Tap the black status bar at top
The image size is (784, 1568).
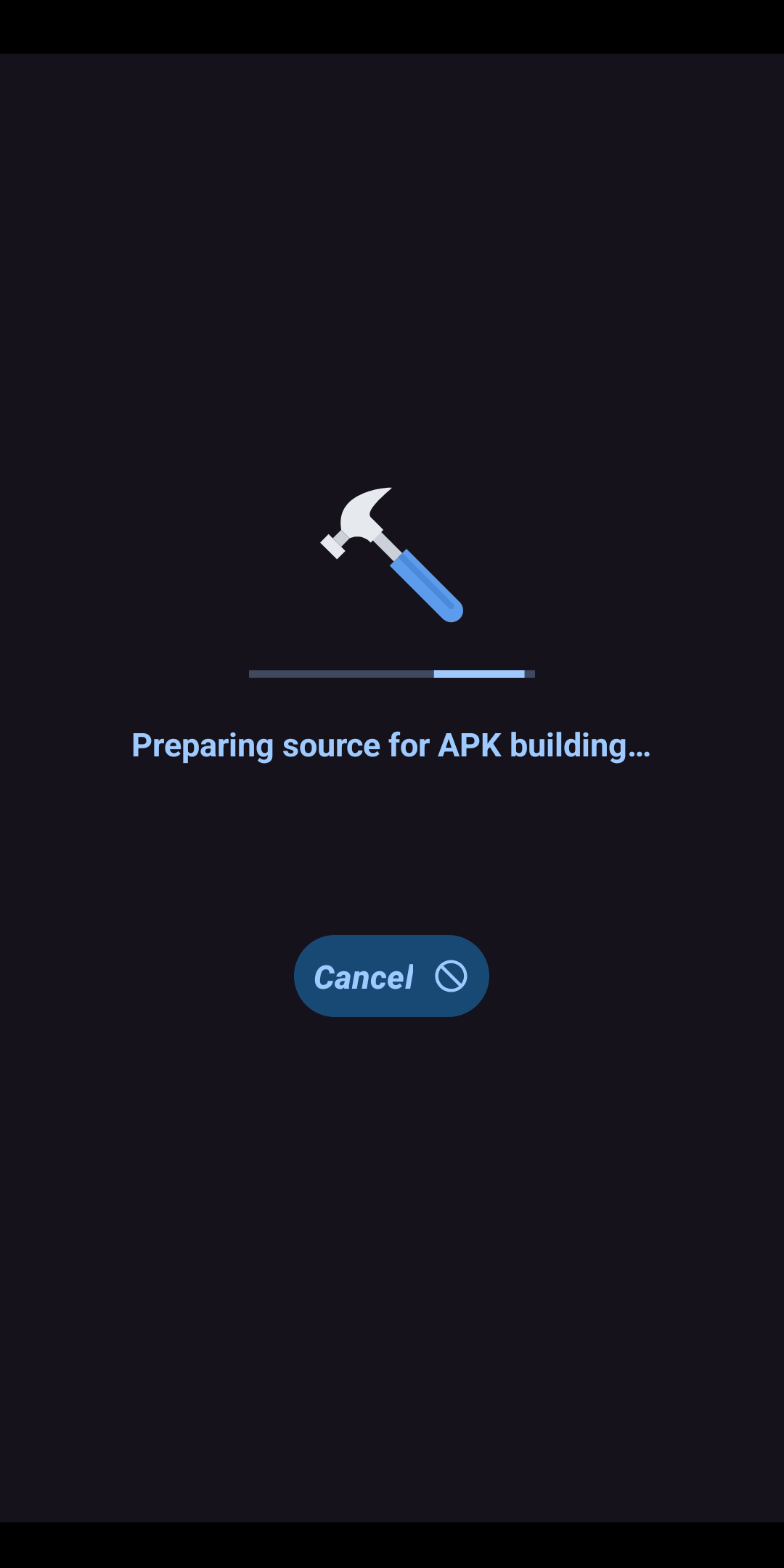(x=392, y=27)
